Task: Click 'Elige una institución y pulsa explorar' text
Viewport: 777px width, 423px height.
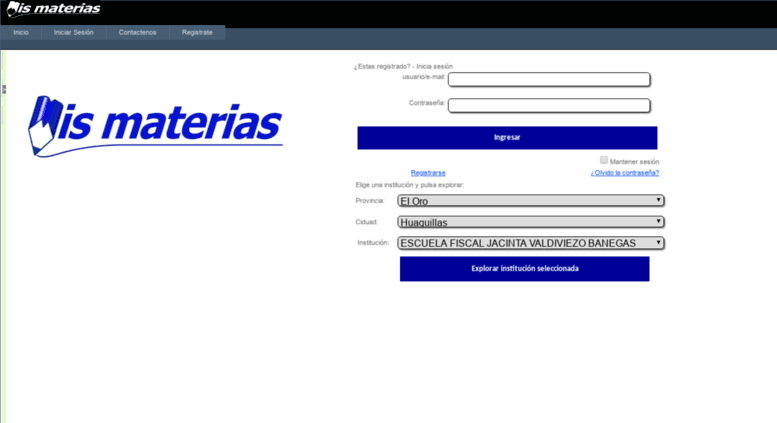Action: [410, 185]
